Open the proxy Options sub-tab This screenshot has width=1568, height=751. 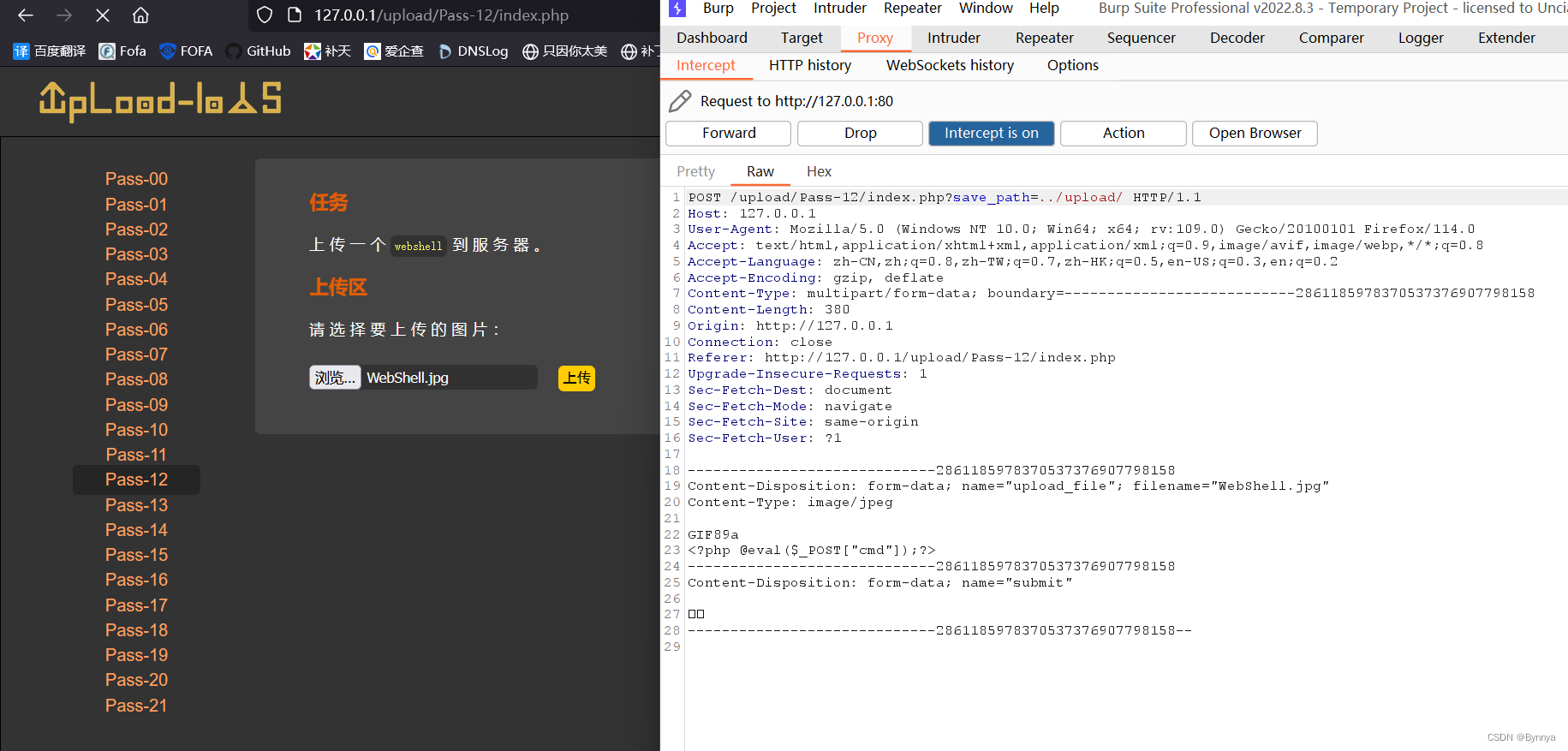coord(1072,65)
